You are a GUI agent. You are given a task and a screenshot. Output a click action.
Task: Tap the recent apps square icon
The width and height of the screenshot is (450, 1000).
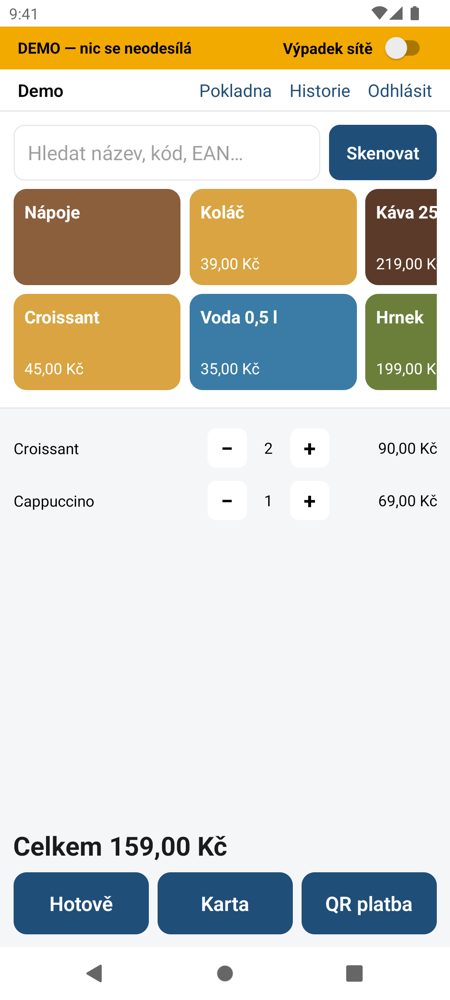click(x=354, y=973)
